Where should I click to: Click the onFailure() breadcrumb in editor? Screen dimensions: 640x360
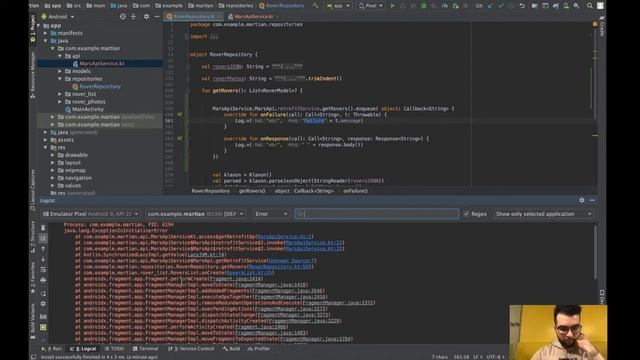pos(356,191)
